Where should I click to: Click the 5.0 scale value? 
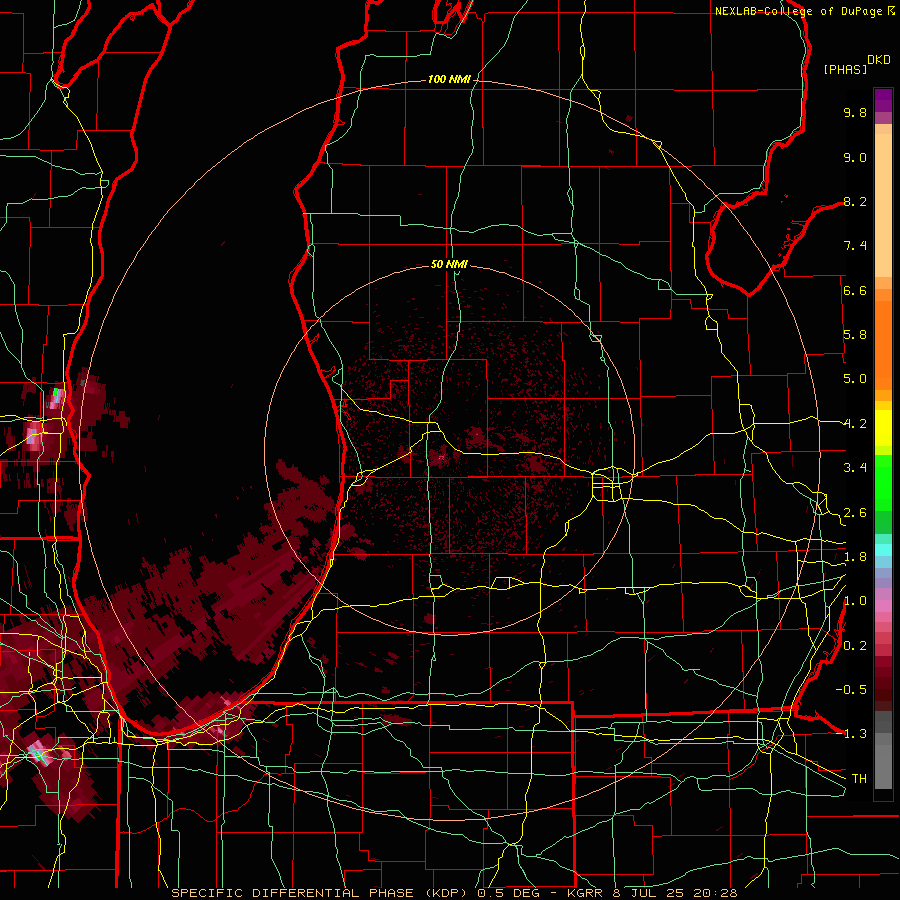[x=855, y=379]
